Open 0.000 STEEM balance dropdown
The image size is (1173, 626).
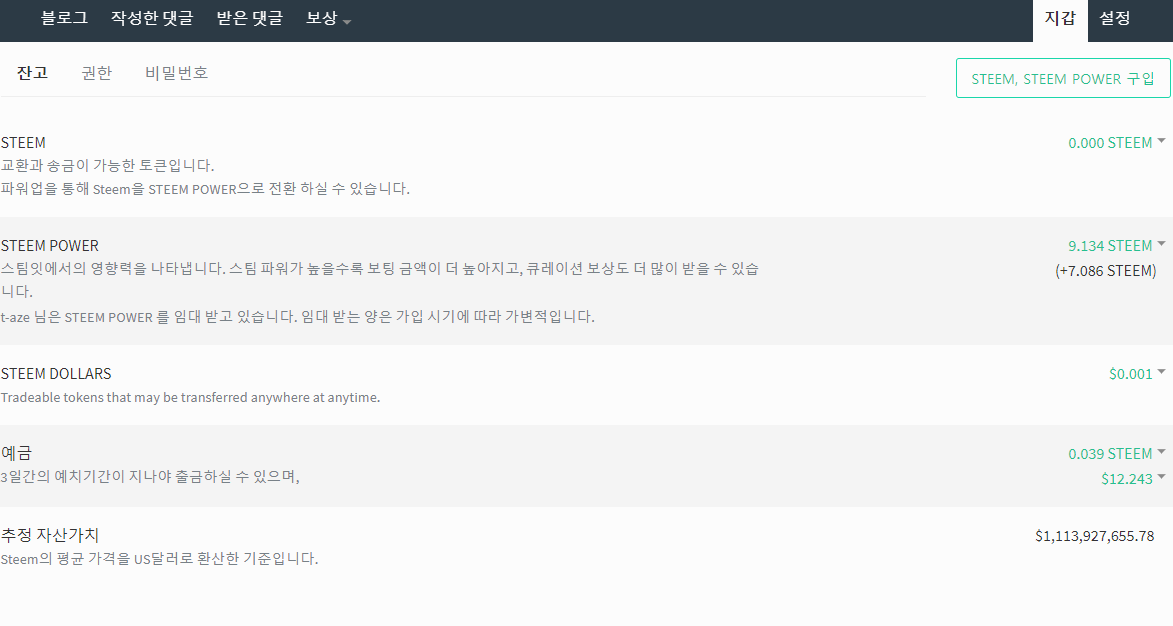(x=1116, y=142)
